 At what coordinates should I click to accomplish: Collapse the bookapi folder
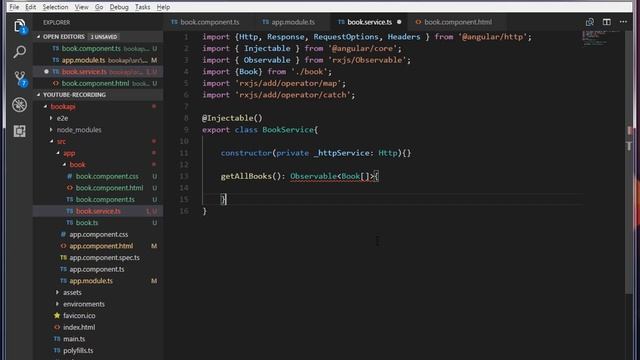click(45, 107)
